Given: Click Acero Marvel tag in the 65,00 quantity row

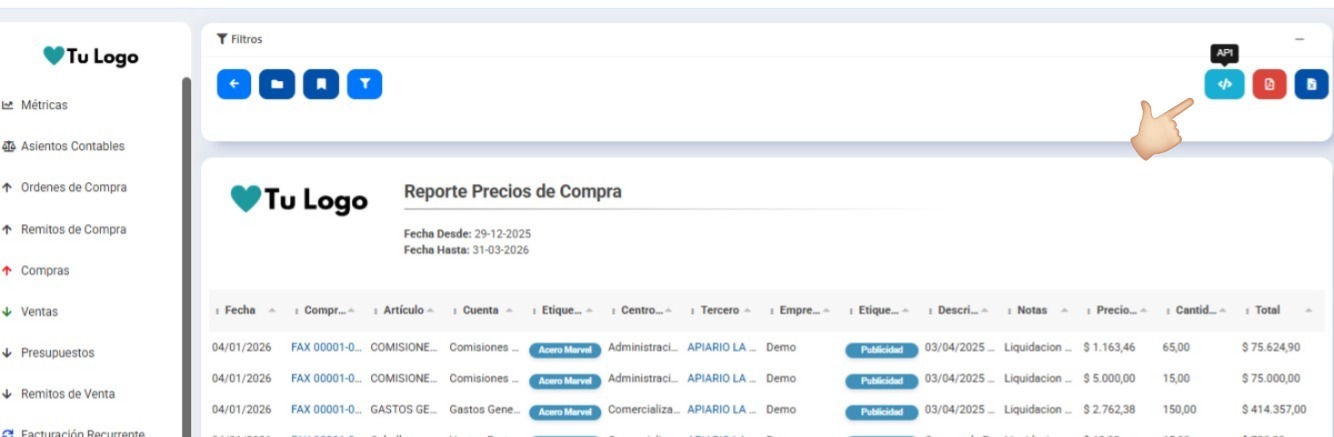Looking at the screenshot, I should 565,351.
